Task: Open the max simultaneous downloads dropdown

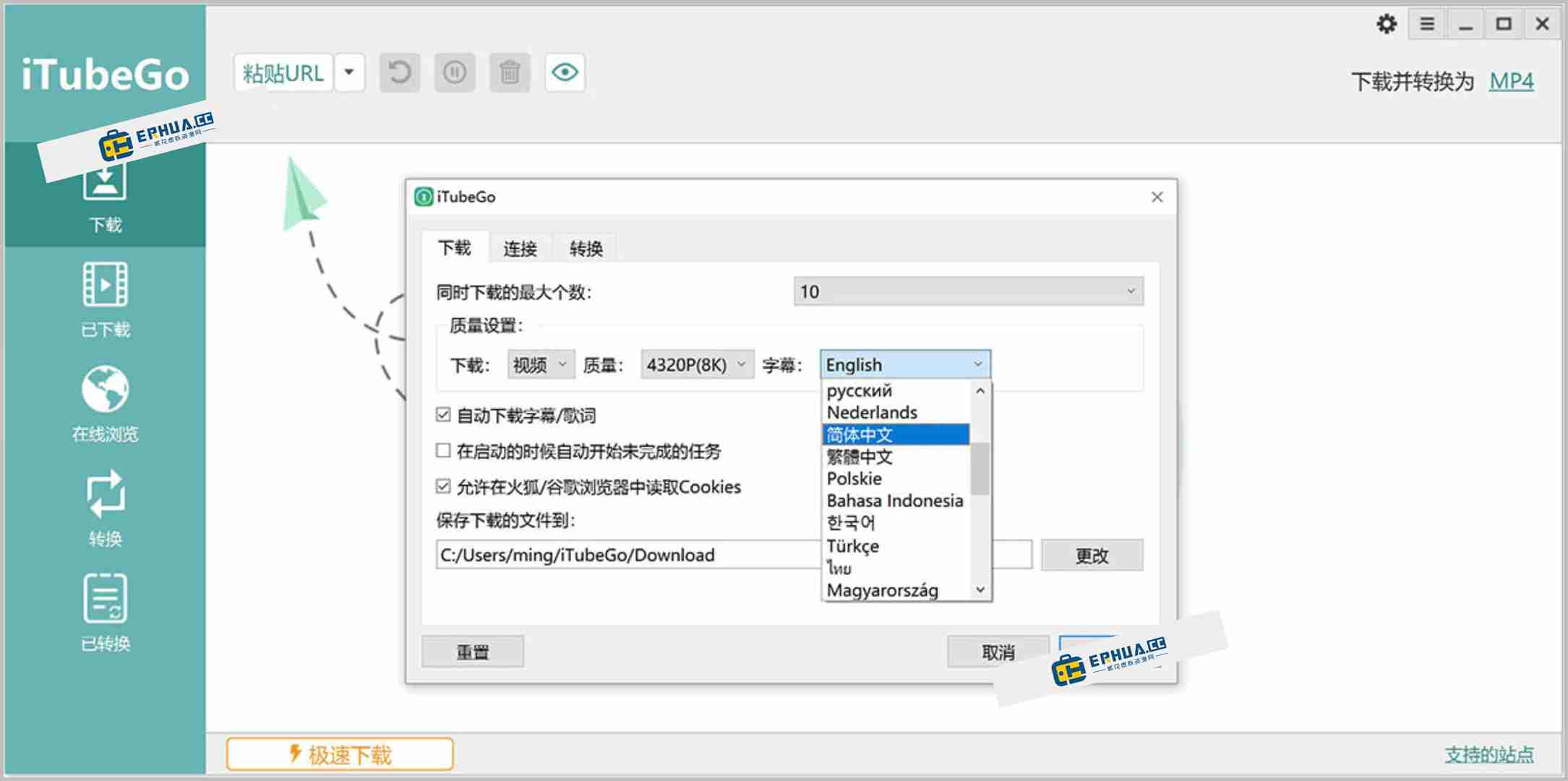Action: pyautogui.click(x=968, y=291)
